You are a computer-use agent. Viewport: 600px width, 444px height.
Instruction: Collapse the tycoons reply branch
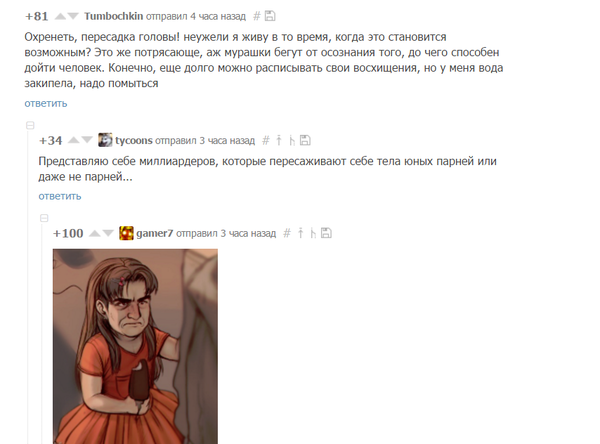(x=30, y=126)
